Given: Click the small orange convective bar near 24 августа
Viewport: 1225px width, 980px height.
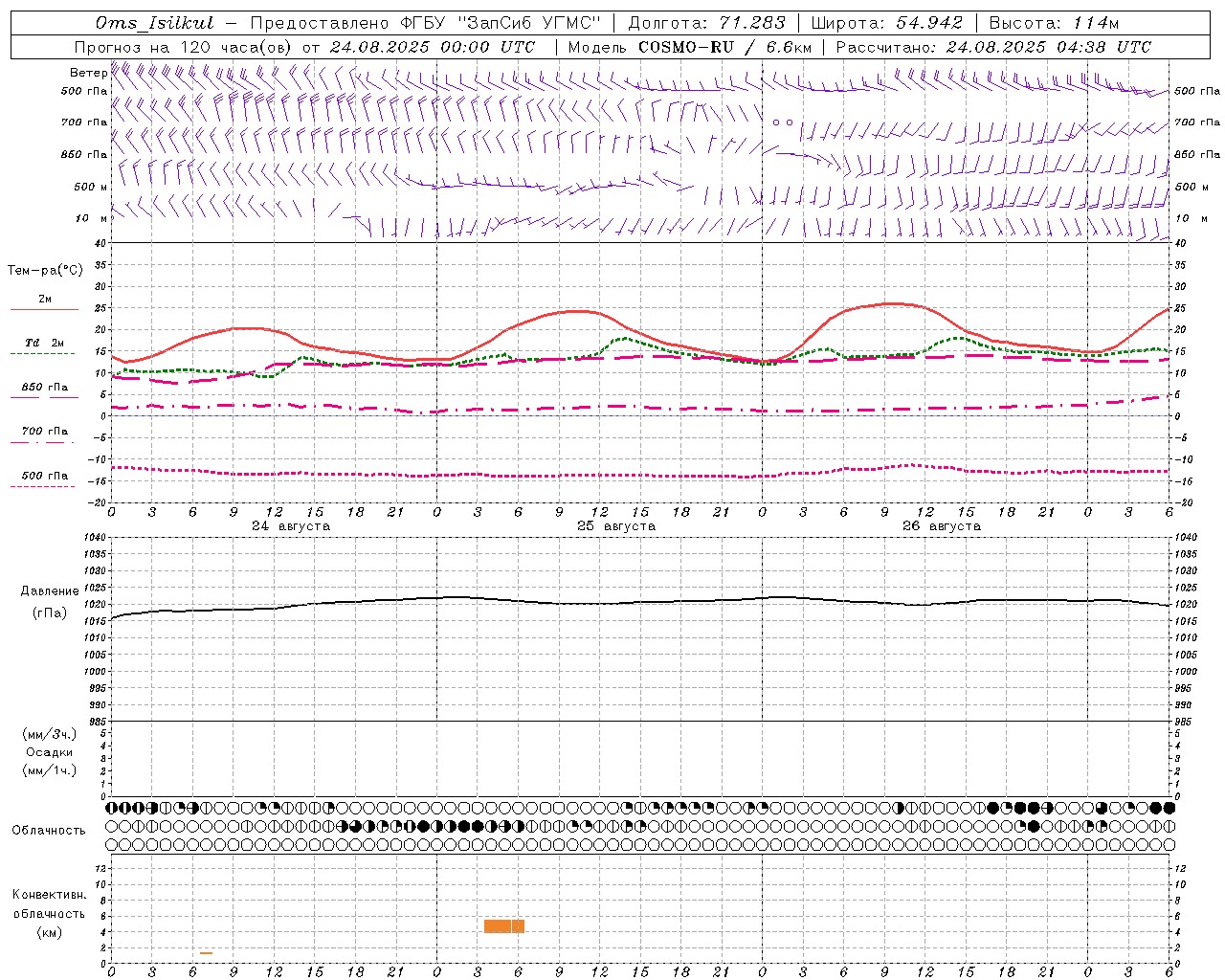Looking at the screenshot, I should pos(206,953).
